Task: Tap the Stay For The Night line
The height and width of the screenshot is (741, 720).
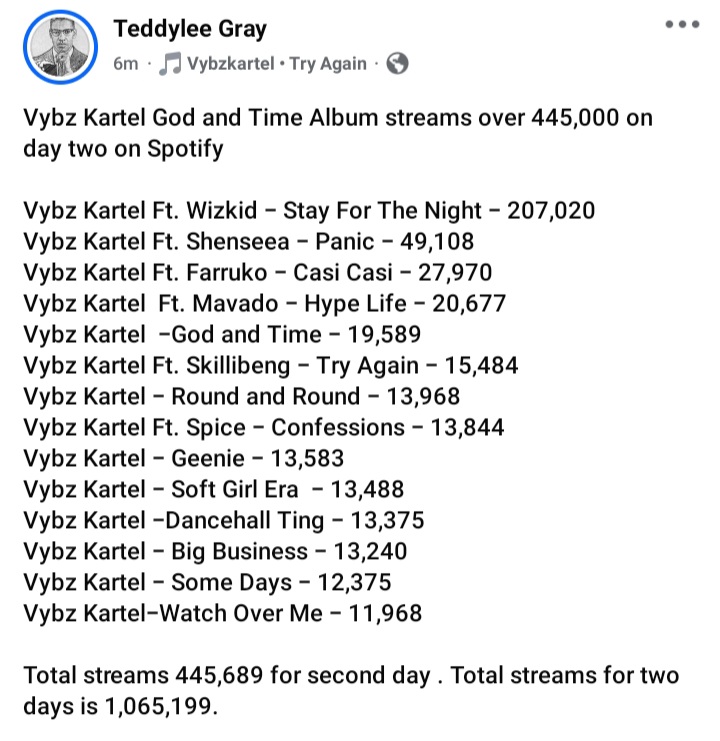Action: 309,211
